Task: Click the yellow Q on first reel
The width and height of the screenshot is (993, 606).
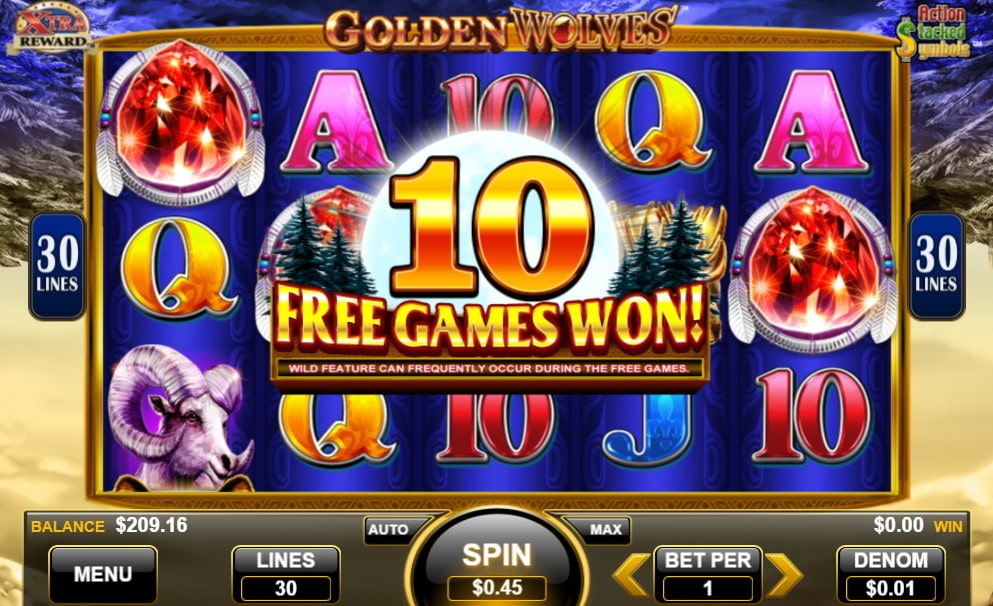Action: click(180, 268)
